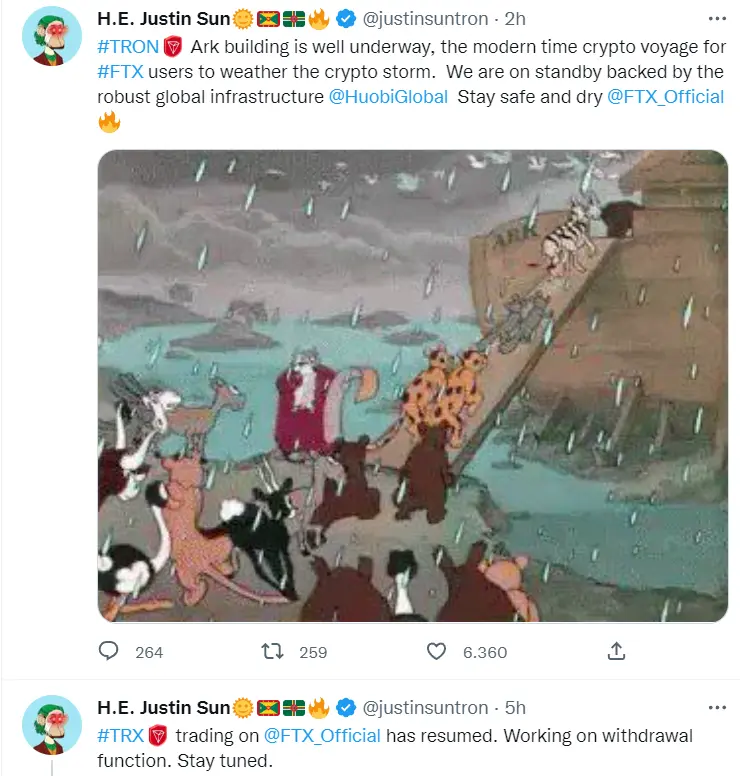Screen dimensions: 740x776
Task: Open the Ark tweet's Justin Sun avatar
Action: point(52,36)
